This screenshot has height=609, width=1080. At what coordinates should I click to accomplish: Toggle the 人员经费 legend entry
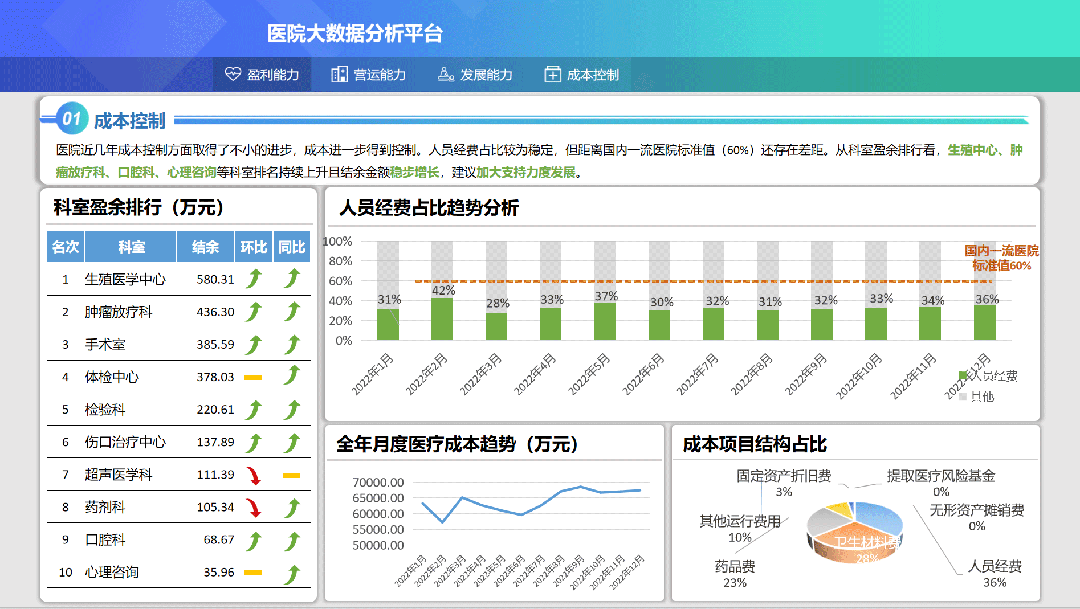[x=992, y=376]
